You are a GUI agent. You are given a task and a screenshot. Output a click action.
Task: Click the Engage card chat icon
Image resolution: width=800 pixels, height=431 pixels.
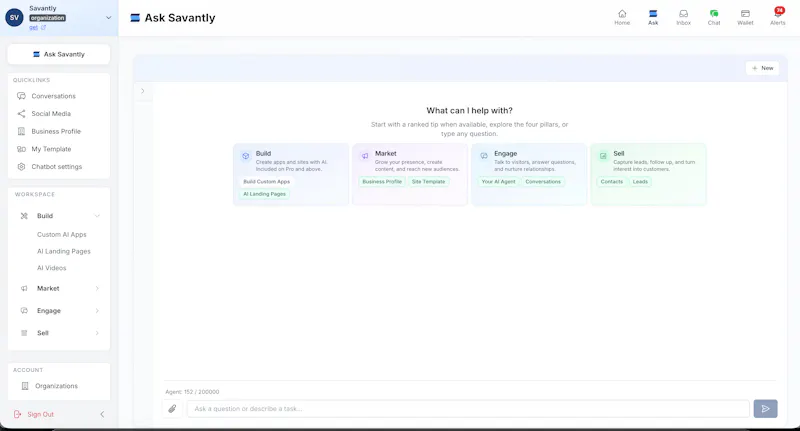point(484,156)
